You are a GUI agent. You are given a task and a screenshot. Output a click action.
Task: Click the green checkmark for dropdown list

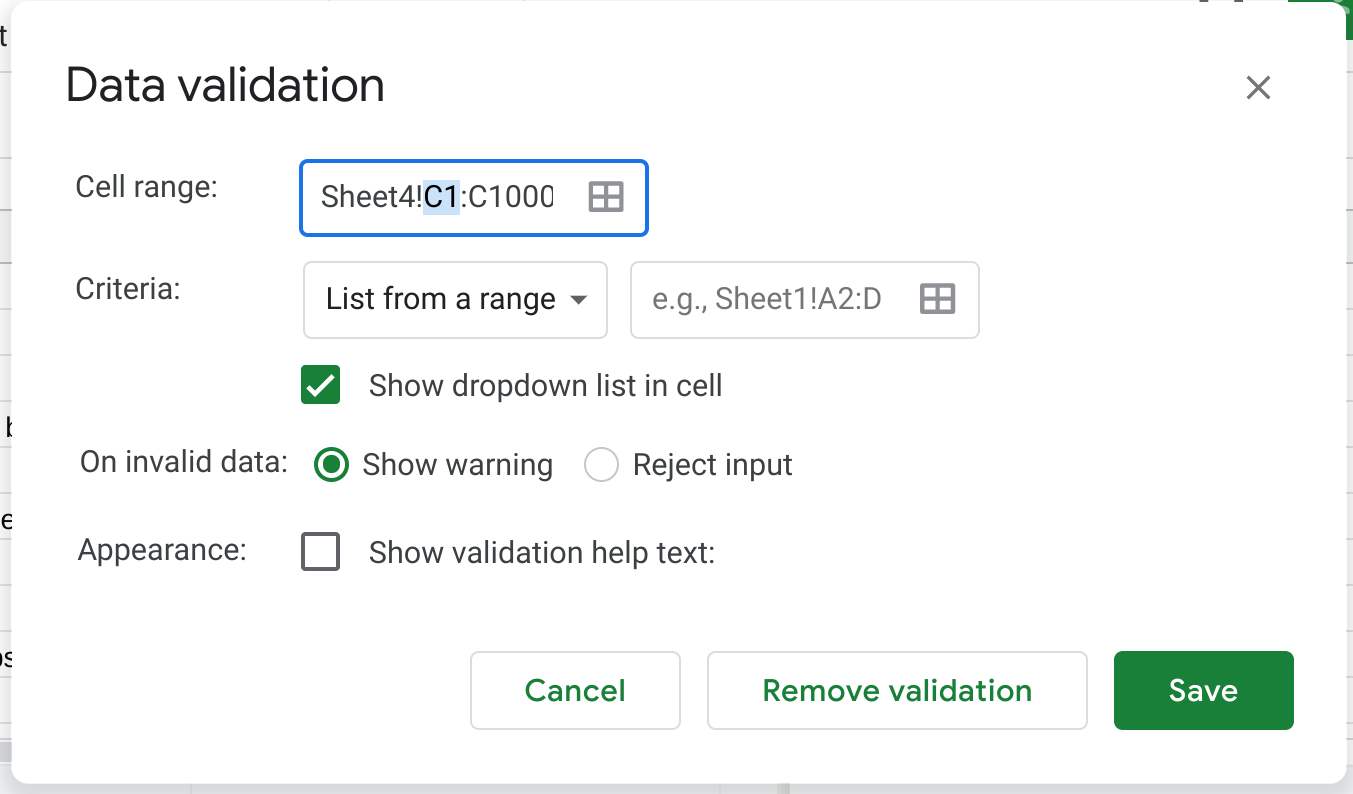click(321, 385)
